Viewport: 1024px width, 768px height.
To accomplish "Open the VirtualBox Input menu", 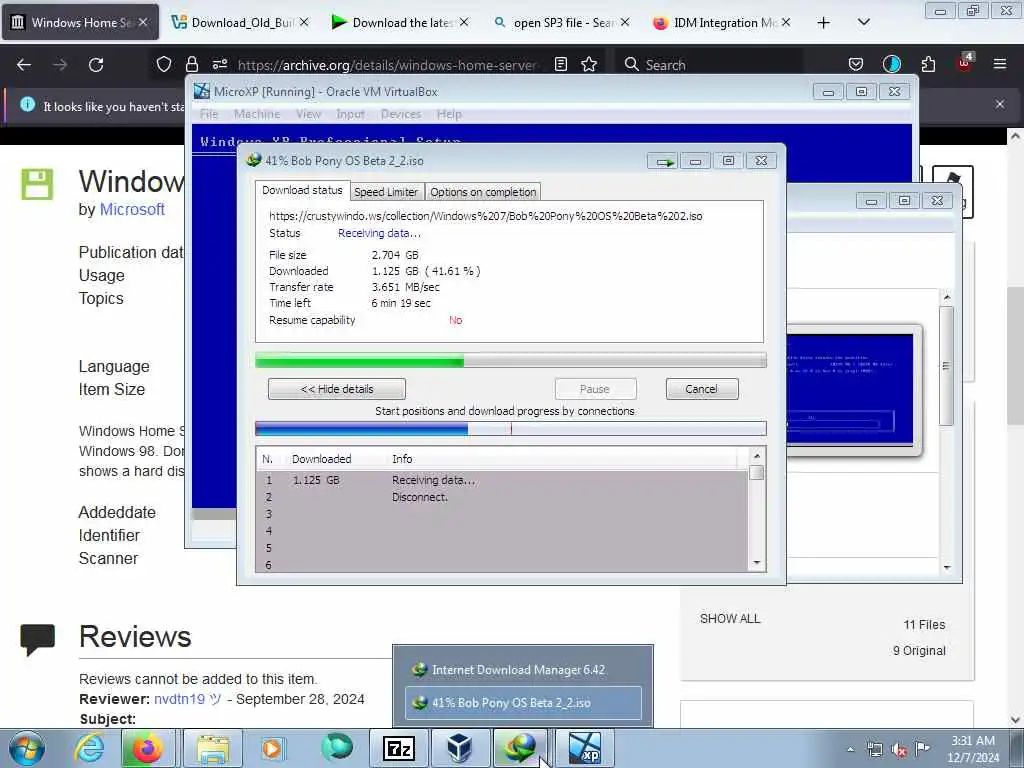I will (x=351, y=114).
